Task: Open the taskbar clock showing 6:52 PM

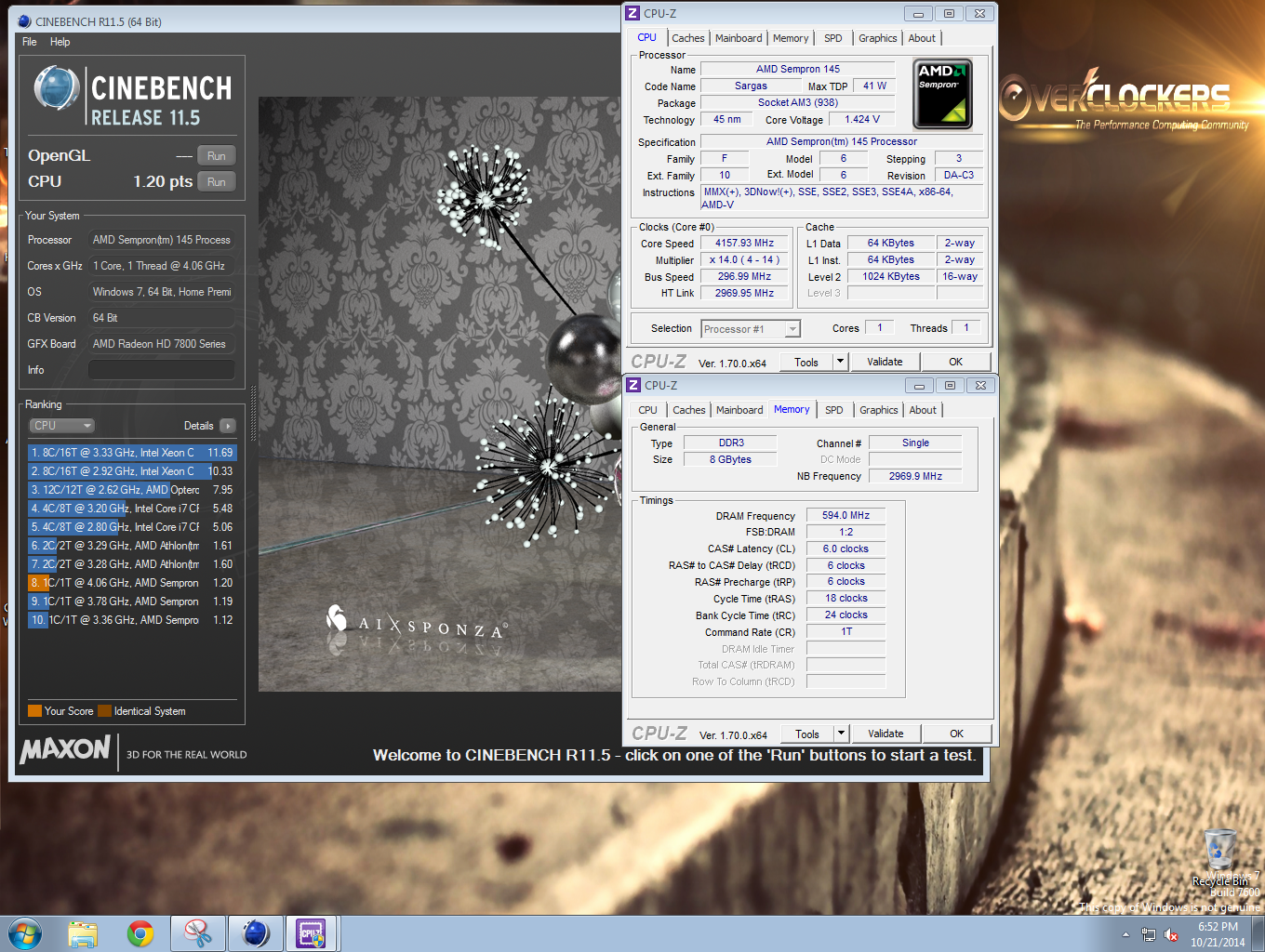Action: 1218,934
